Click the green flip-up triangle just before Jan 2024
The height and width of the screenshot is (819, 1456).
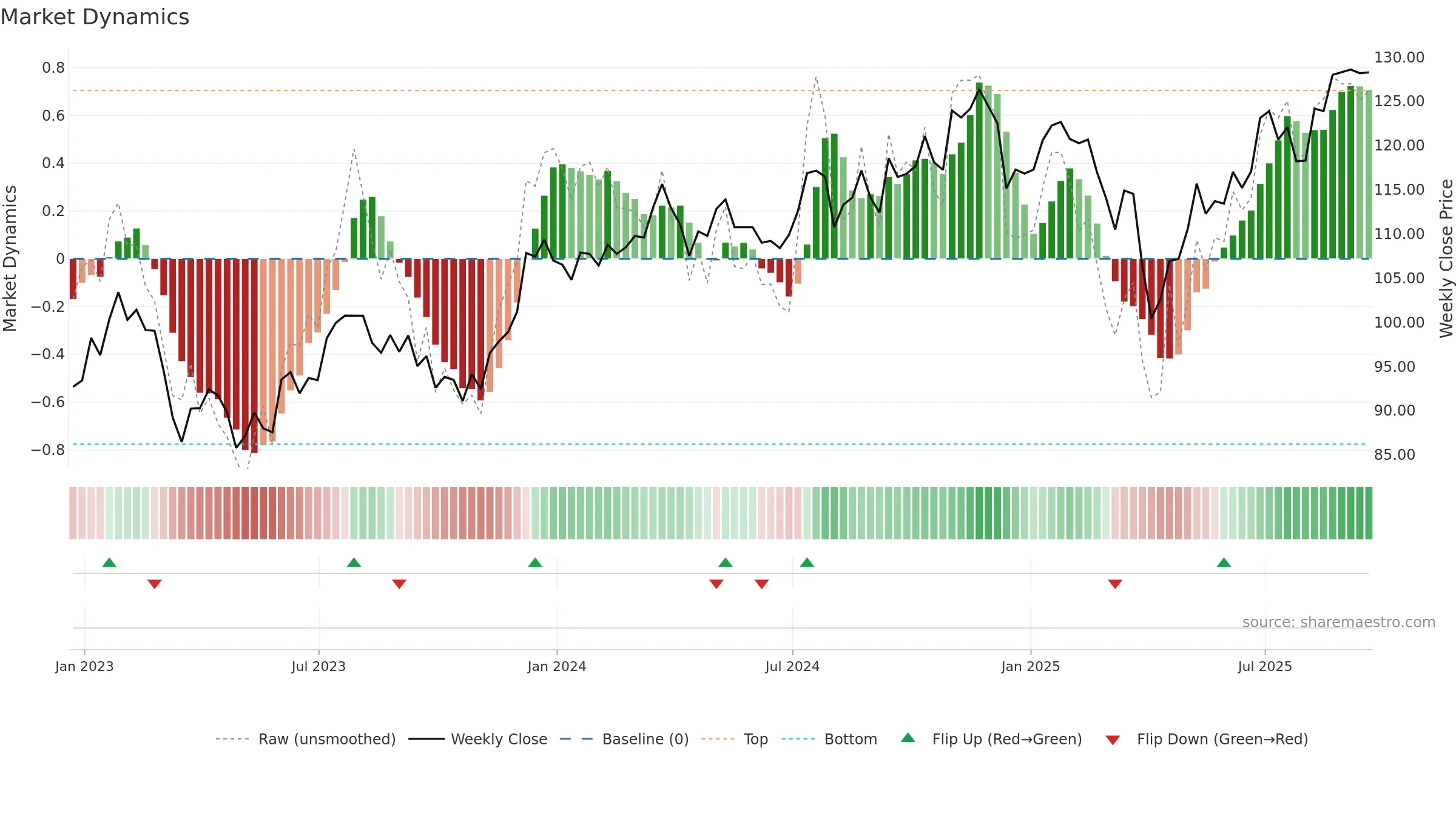[x=535, y=563]
